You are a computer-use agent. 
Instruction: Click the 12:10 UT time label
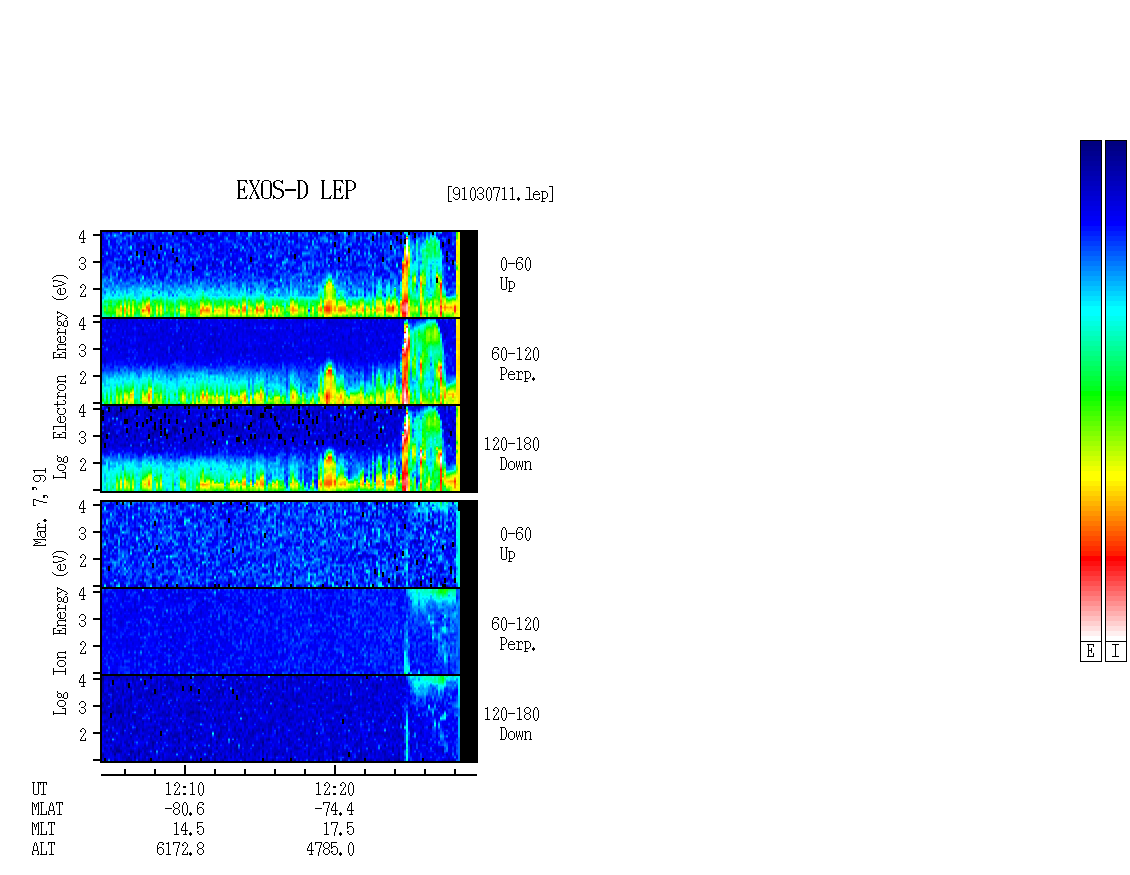pyautogui.click(x=184, y=790)
